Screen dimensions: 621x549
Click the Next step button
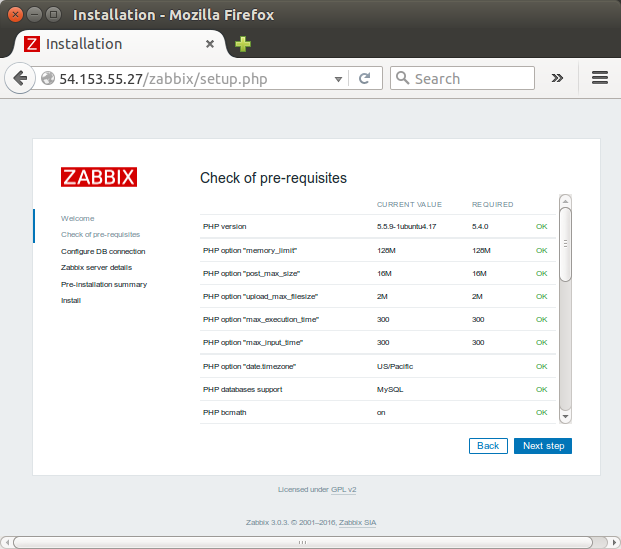[543, 446]
